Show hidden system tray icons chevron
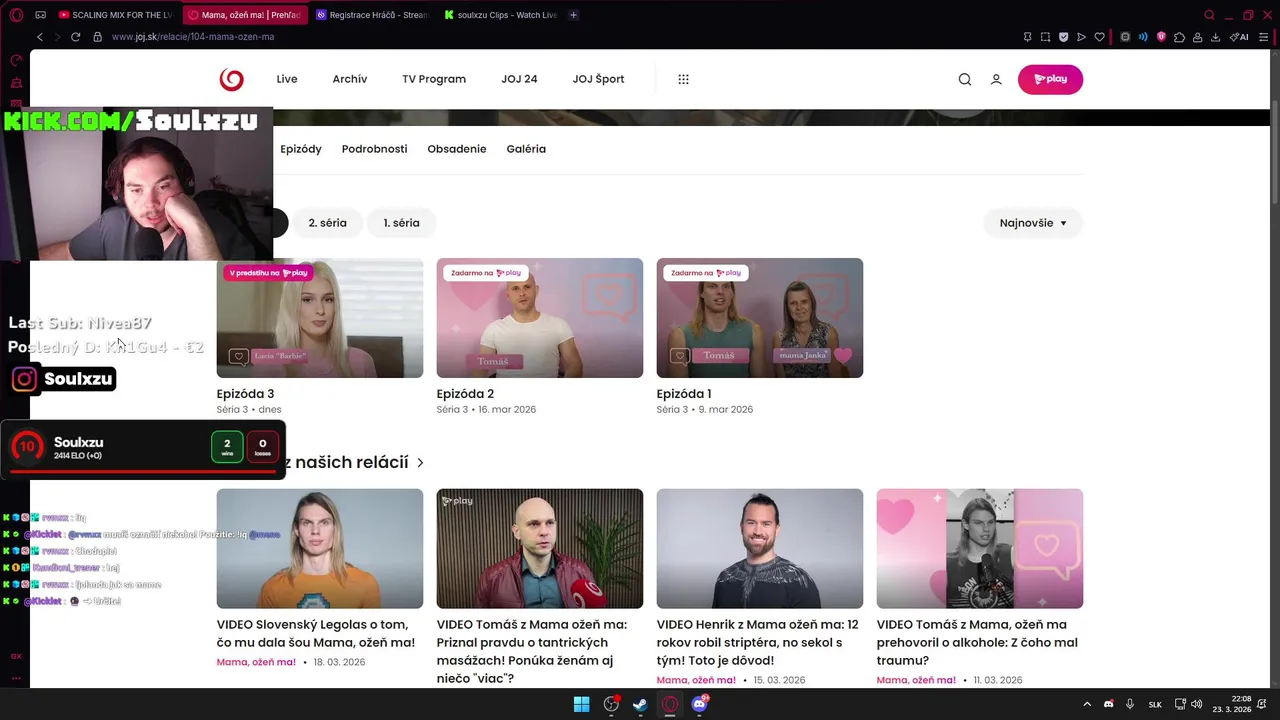The image size is (1280, 720). [x=1087, y=704]
